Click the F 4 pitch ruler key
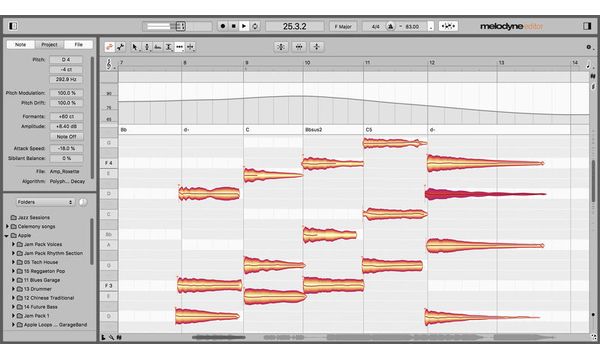 coord(109,163)
